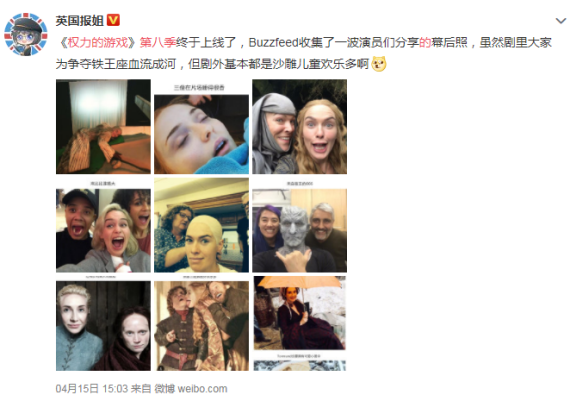Click the Buzzfeed text in the post
This screenshot has height=401, width=570.
[273, 43]
